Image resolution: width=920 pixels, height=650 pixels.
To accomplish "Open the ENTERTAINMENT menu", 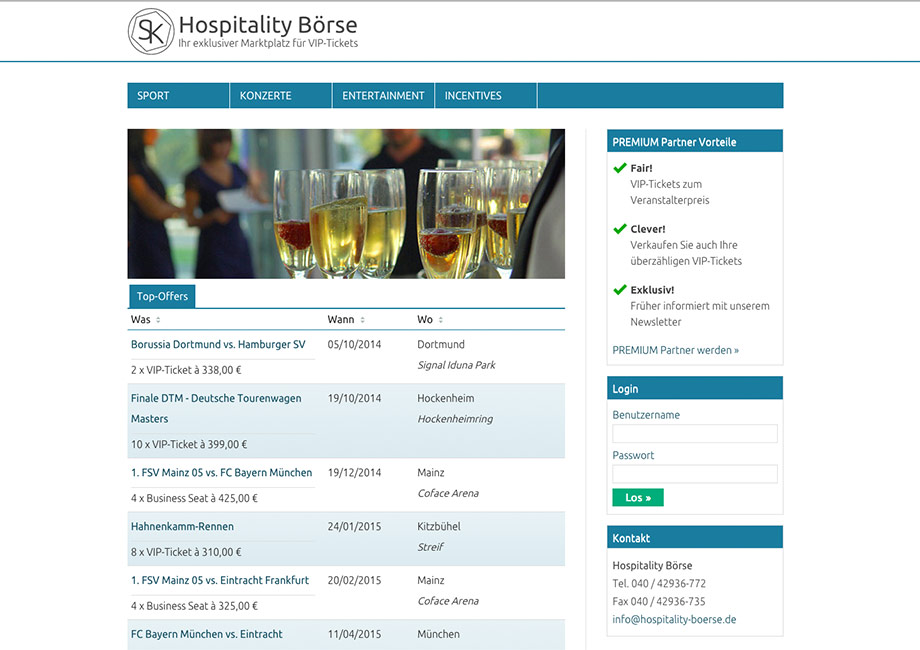I will 383,96.
